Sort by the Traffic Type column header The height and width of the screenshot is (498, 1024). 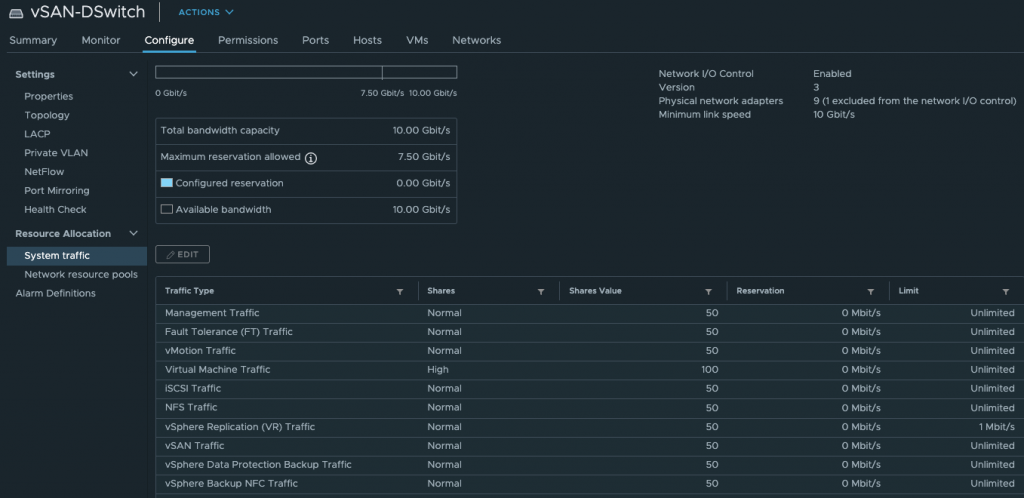click(x=189, y=291)
